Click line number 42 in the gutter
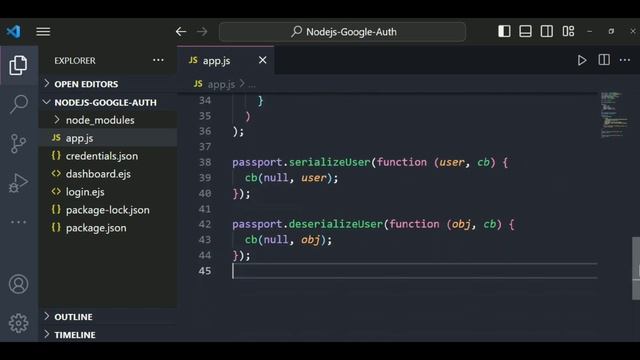The image size is (640, 360). coord(205,224)
